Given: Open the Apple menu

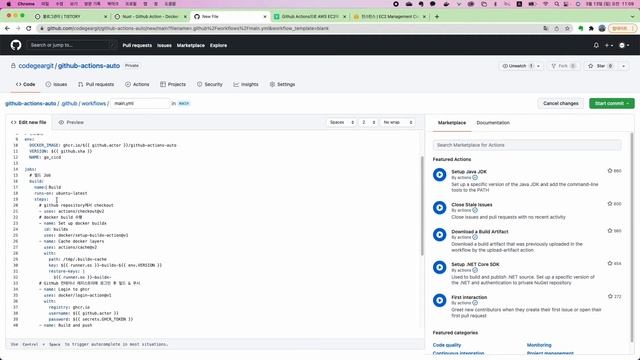Looking at the screenshot, I should pyautogui.click(x=9, y=4).
